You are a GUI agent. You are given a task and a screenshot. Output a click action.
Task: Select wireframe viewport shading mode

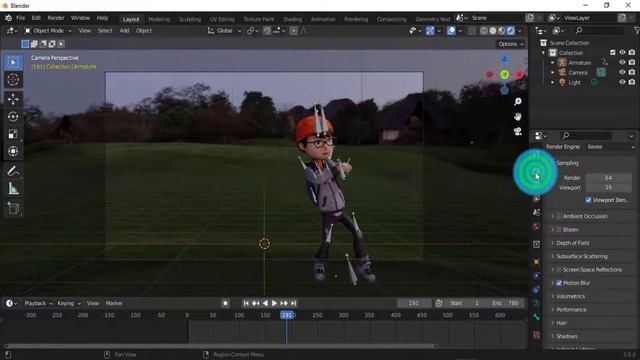coord(484,31)
